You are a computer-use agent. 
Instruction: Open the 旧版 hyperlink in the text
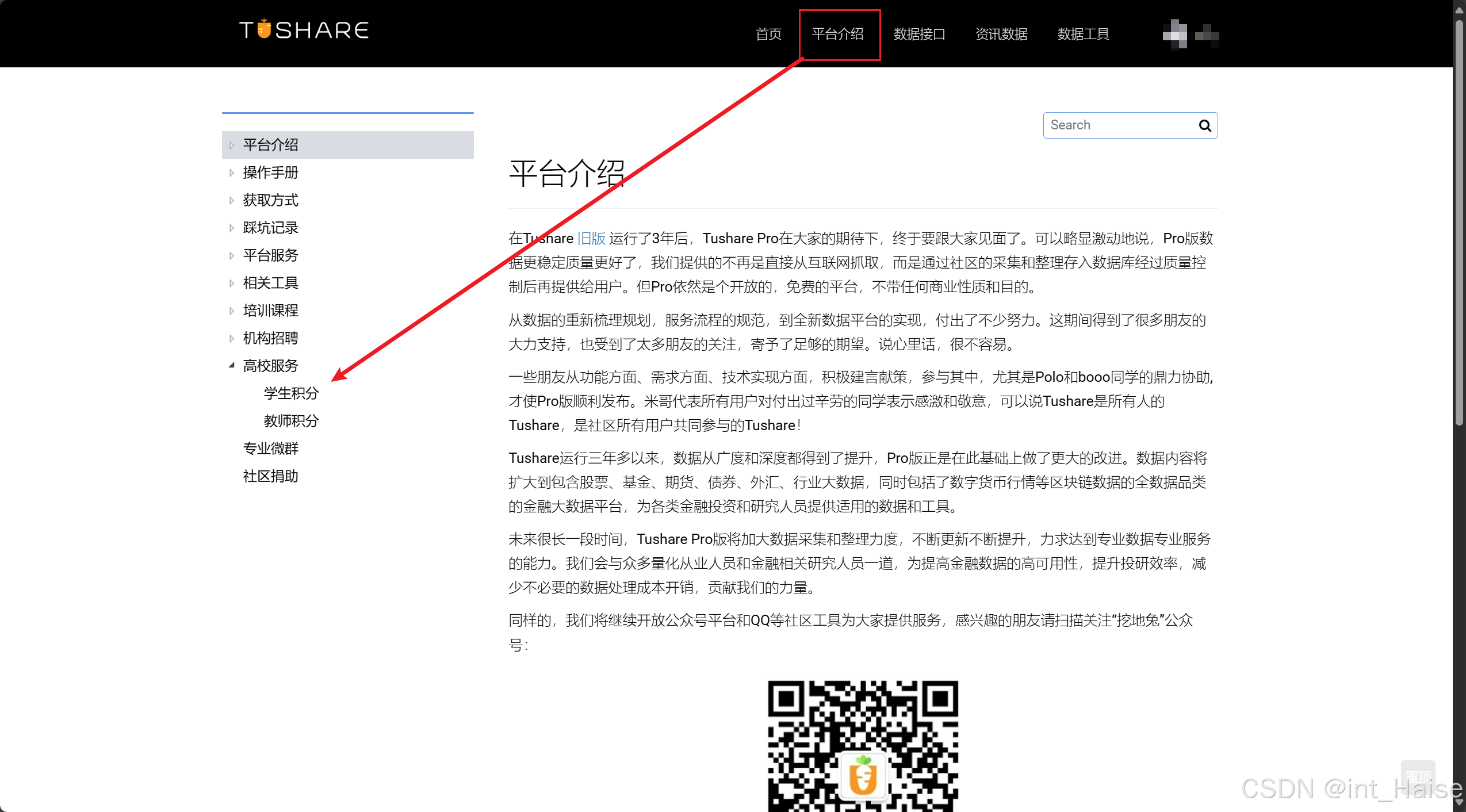[591, 238]
